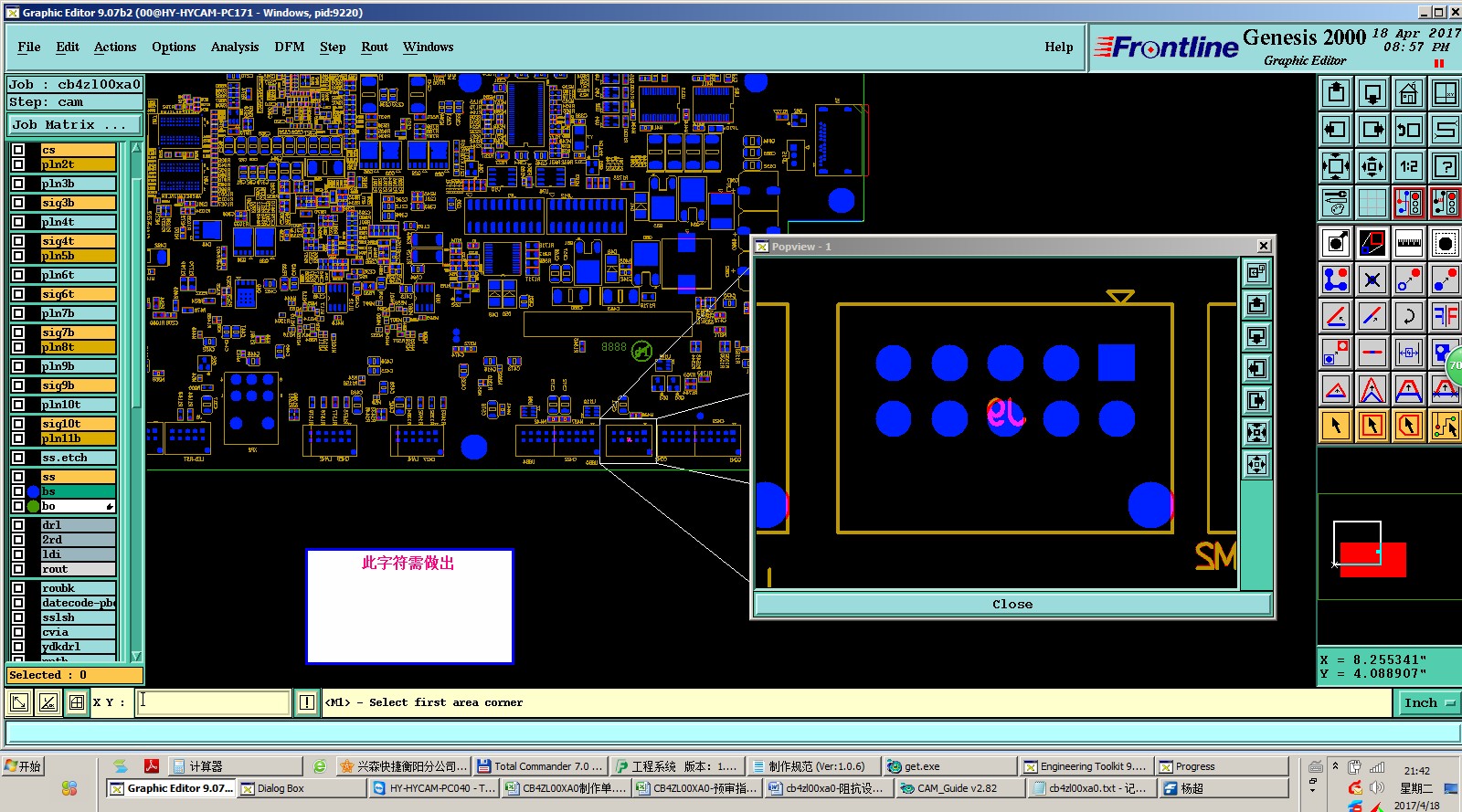1462x812 pixels.
Task: Select the rout layer name
Action: click(x=78, y=569)
